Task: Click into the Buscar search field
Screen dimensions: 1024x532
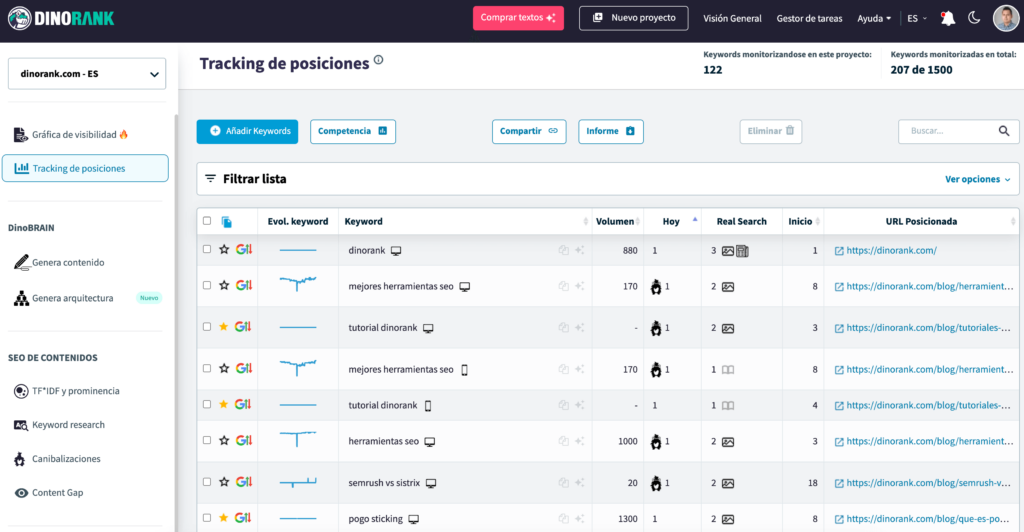Action: (x=944, y=131)
